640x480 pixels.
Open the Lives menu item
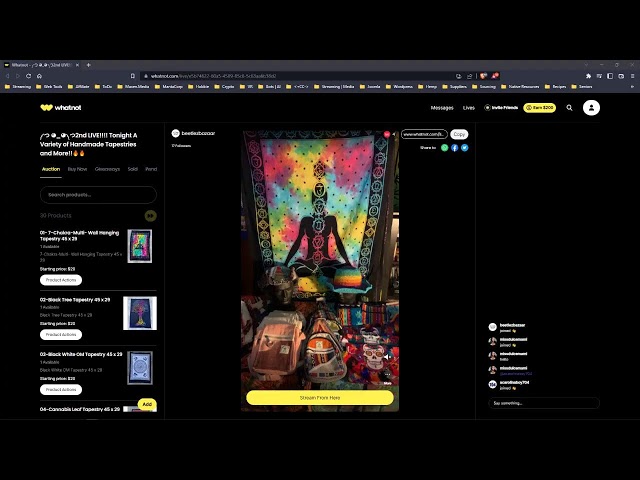pos(469,108)
